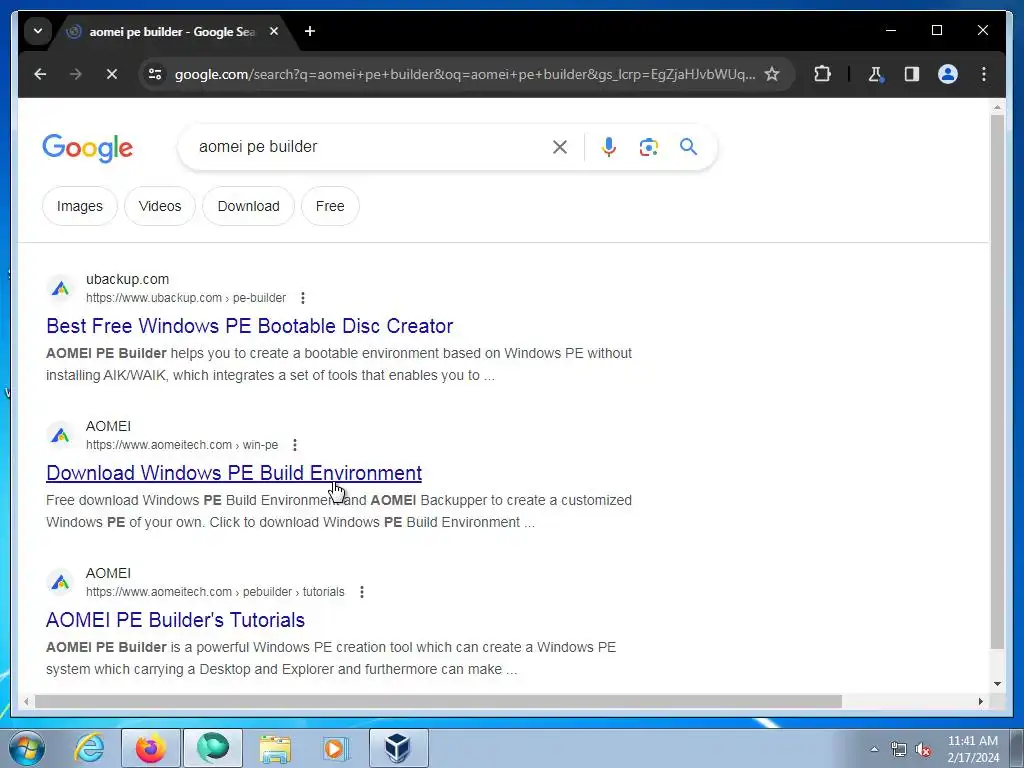Submit search with magnifier icon
This screenshot has width=1024, height=768.
tap(688, 147)
